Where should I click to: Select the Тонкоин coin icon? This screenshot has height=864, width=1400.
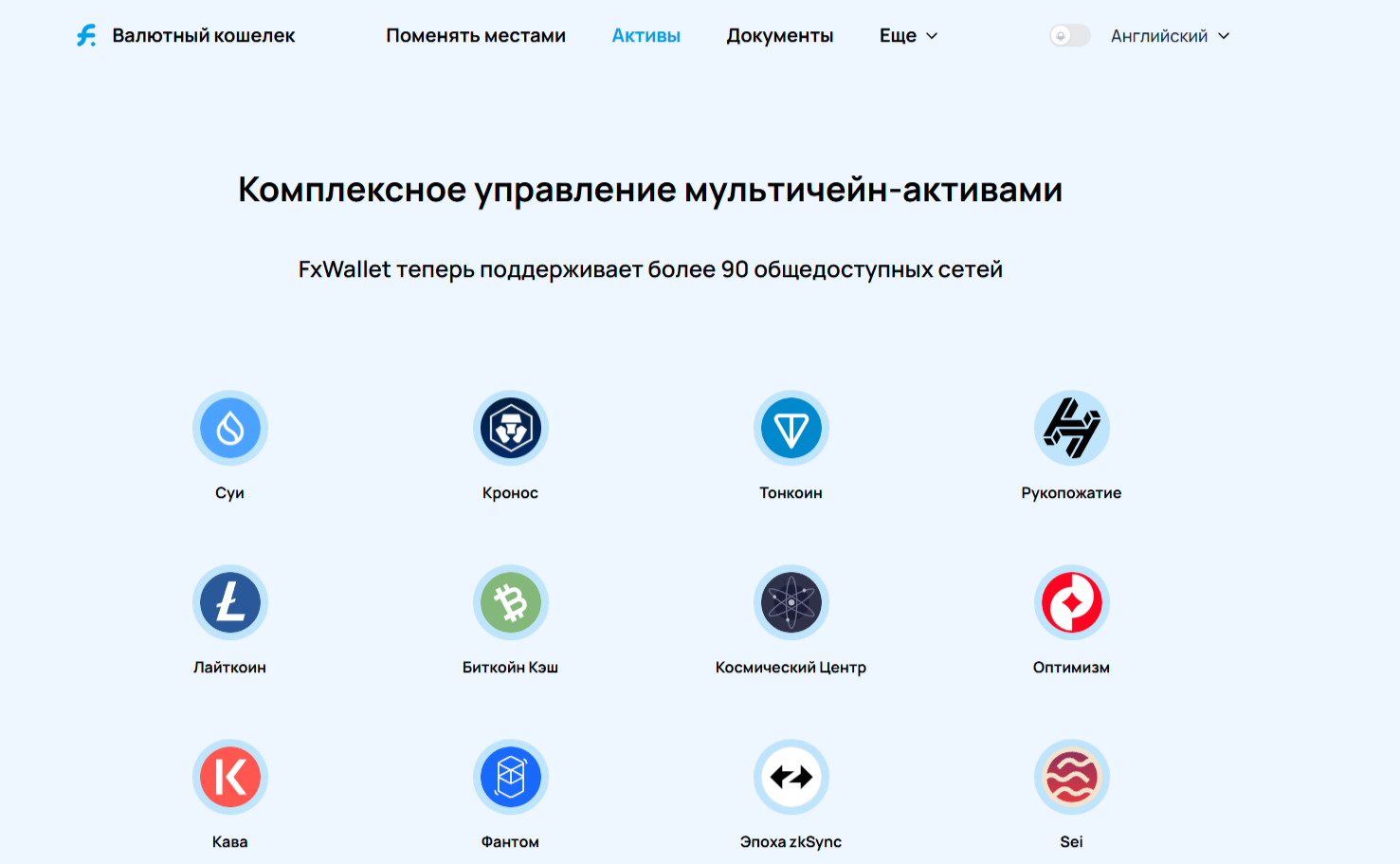point(791,428)
